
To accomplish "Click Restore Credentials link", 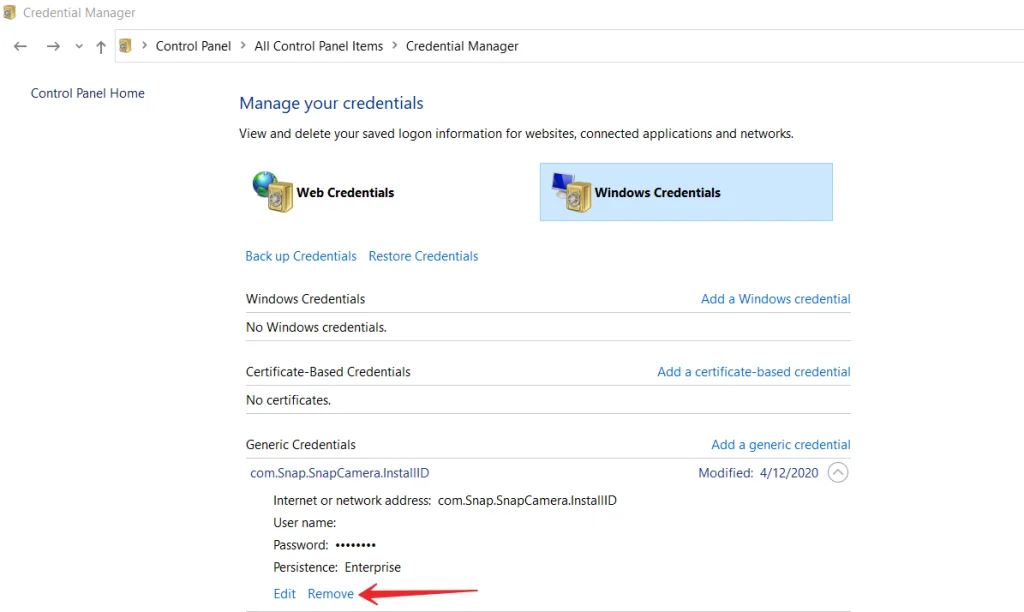I will click(x=423, y=256).
